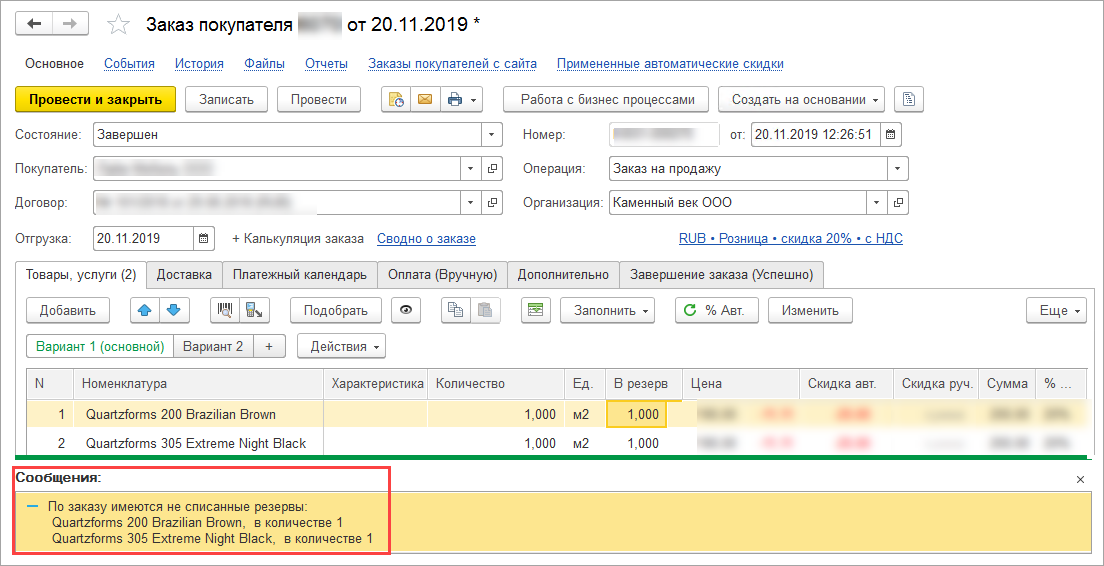Viewport: 1104px width, 566px height.
Task: Switch to Вариант 2
Action: (213, 346)
